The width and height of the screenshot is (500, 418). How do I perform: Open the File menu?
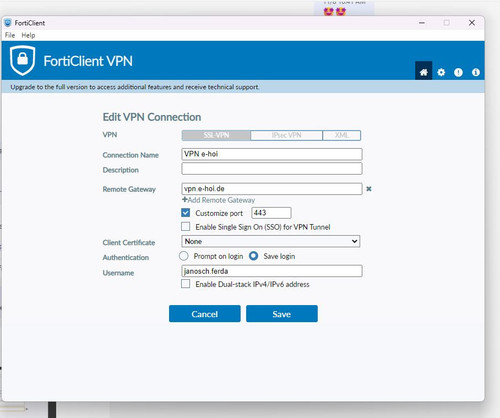[x=10, y=35]
